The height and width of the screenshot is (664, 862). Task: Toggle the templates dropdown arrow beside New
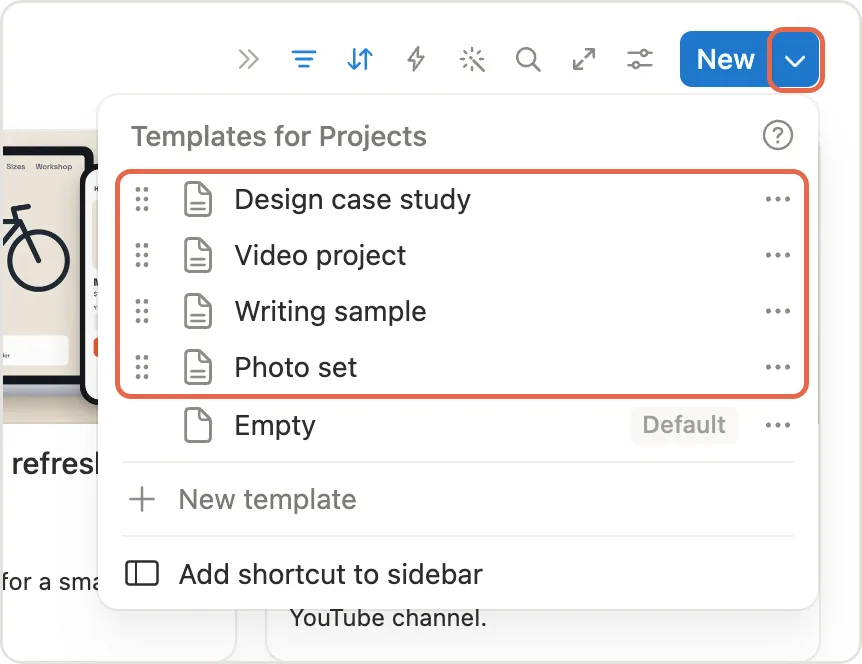[795, 59]
